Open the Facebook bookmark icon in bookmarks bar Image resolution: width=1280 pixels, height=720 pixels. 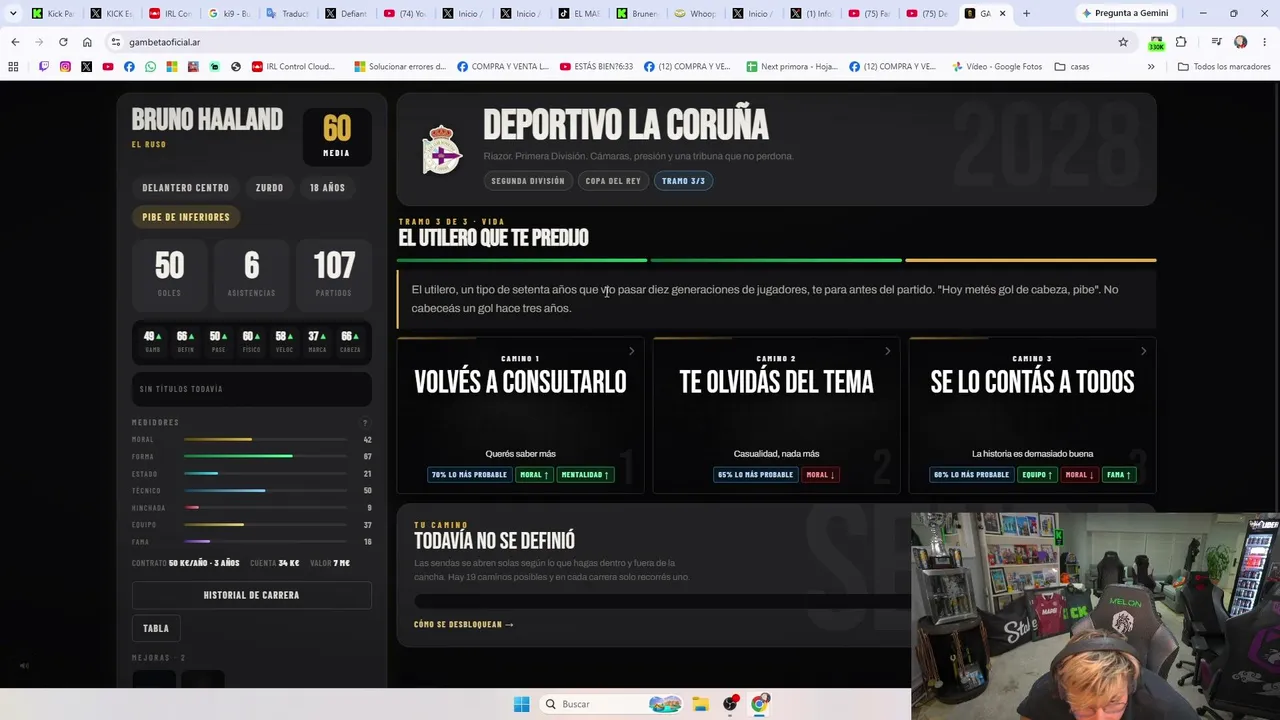coord(129,67)
